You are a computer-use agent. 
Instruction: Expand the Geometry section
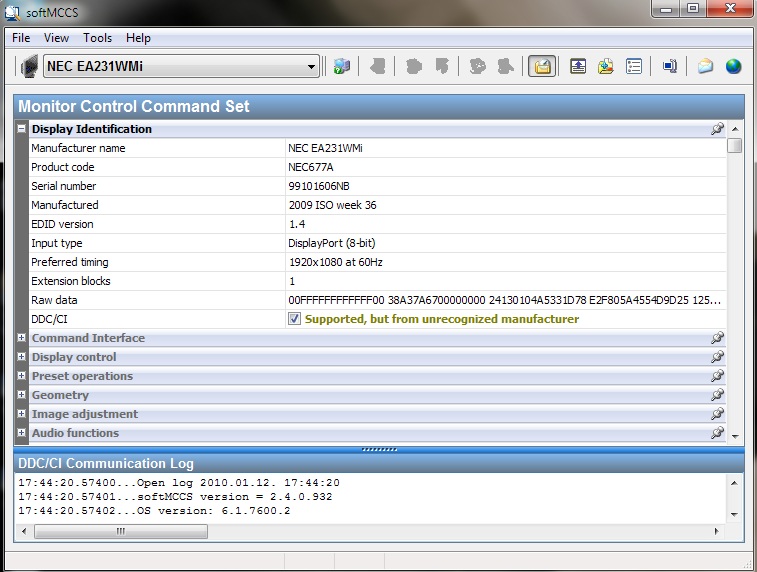tap(21, 395)
